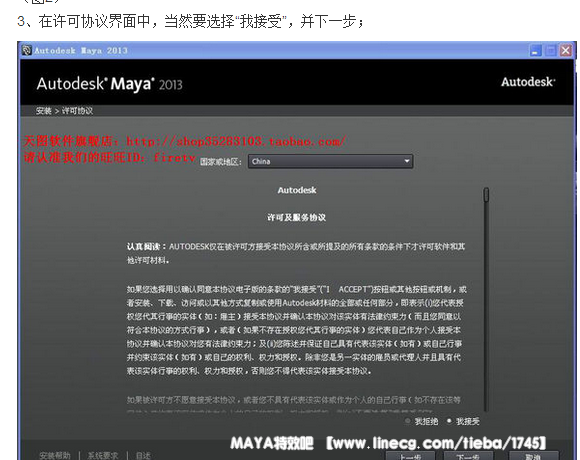Screen dimensions: 580x460
Task: Click the Autodesk logo at top right
Action: coord(528,82)
